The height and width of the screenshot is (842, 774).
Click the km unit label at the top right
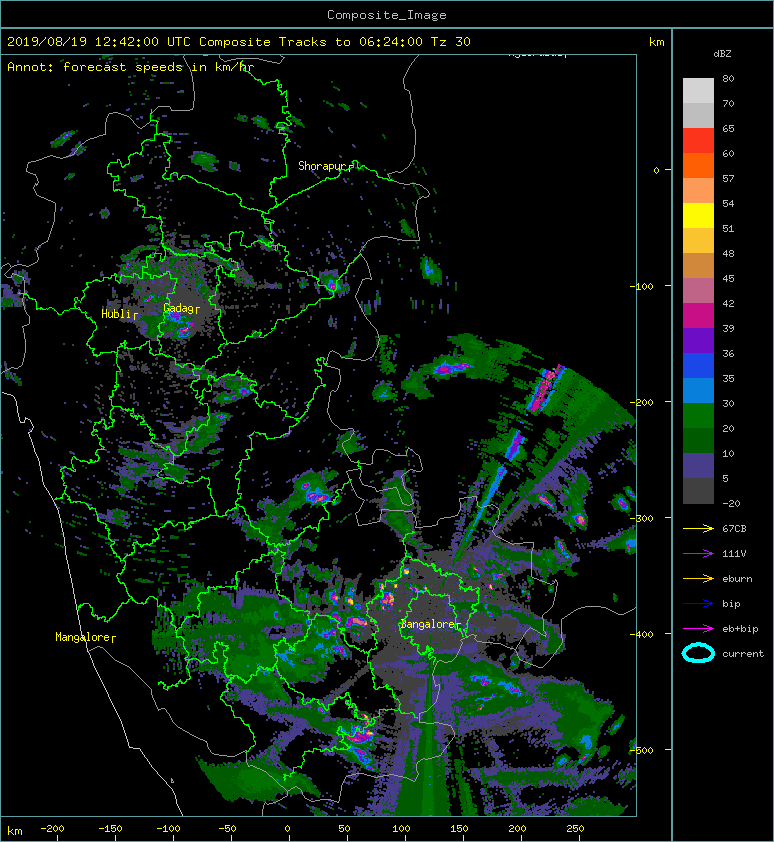tap(656, 42)
